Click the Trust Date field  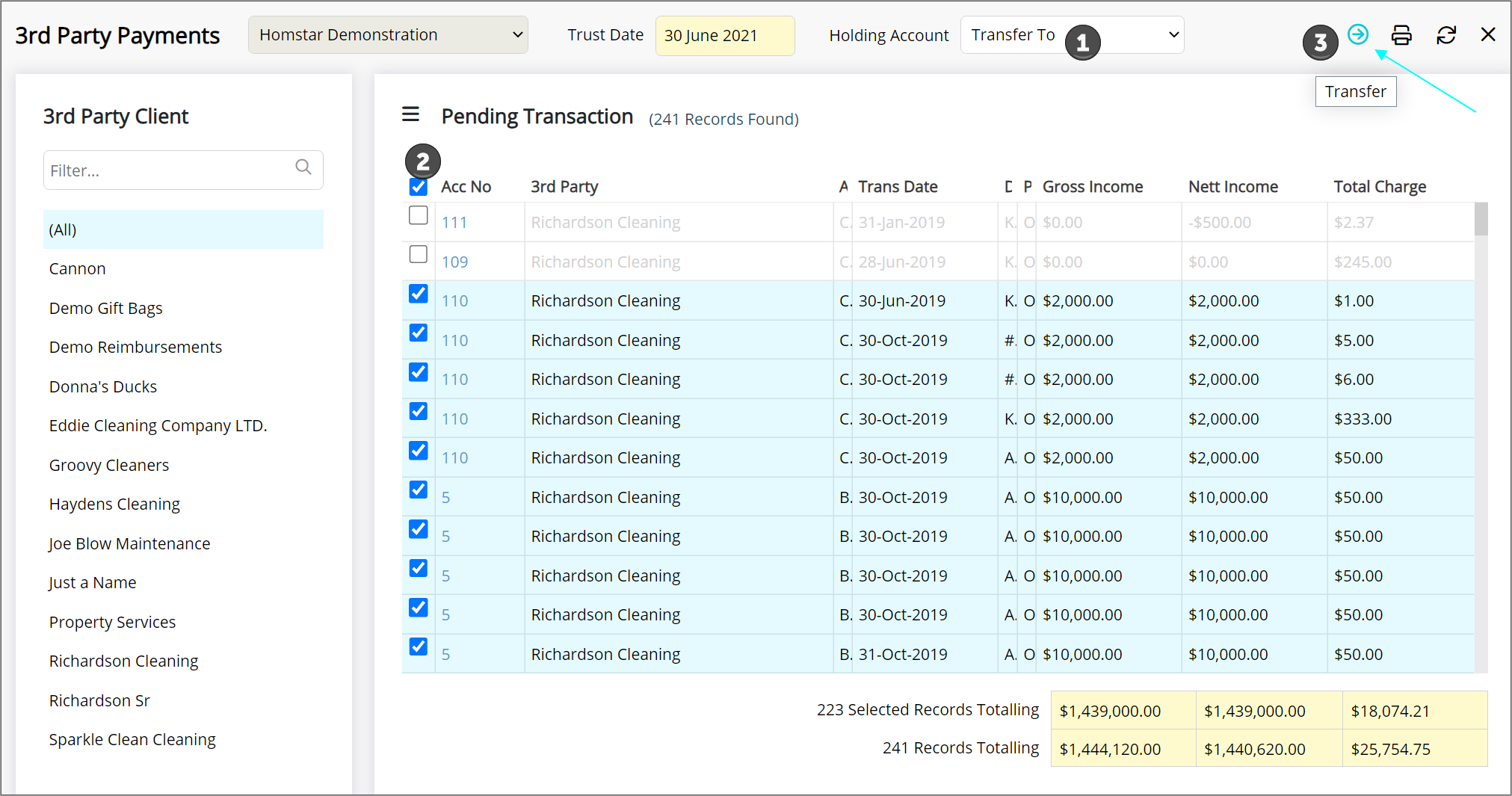tap(724, 36)
